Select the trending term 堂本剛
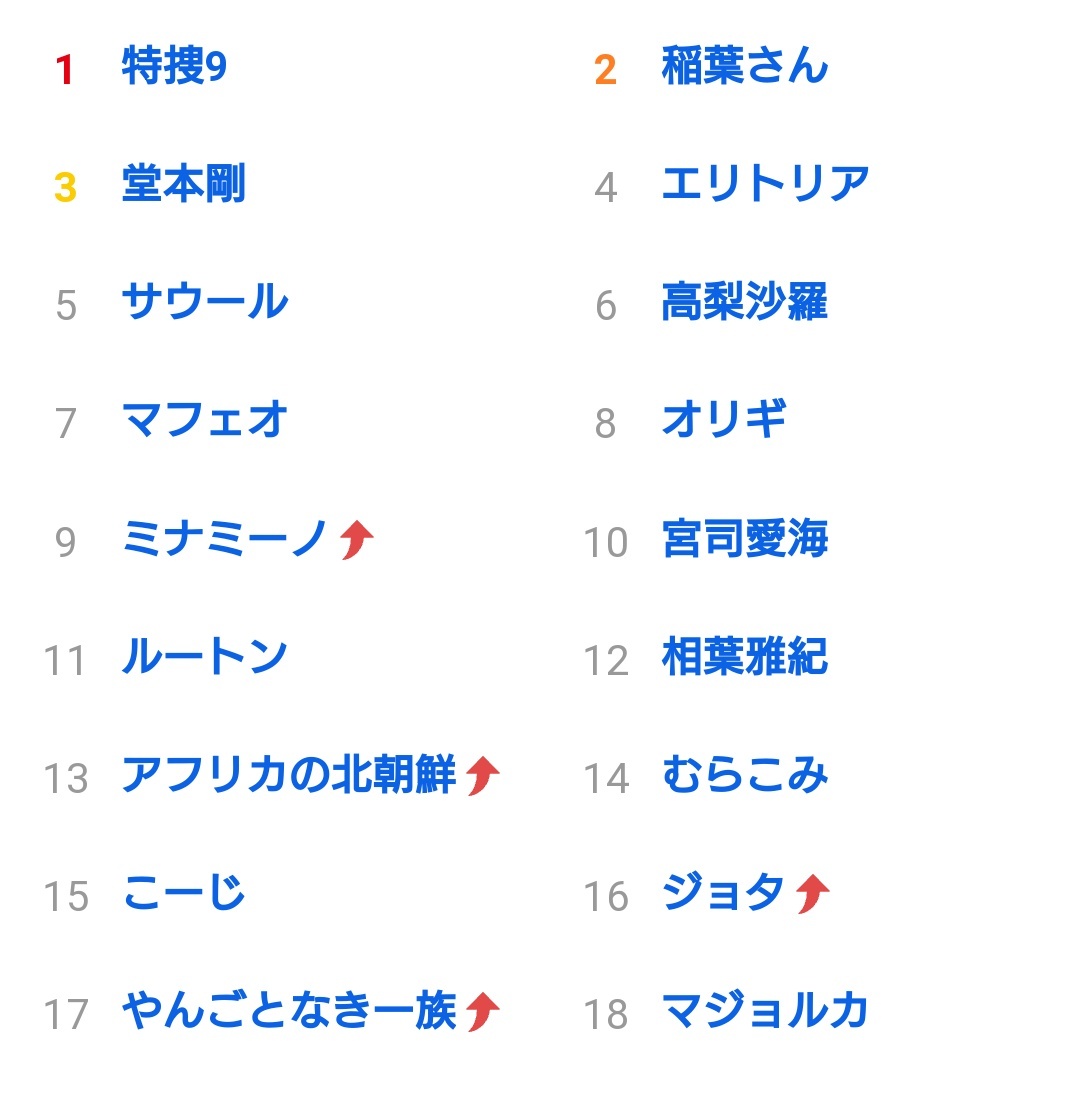1074x1104 pixels. [183, 184]
